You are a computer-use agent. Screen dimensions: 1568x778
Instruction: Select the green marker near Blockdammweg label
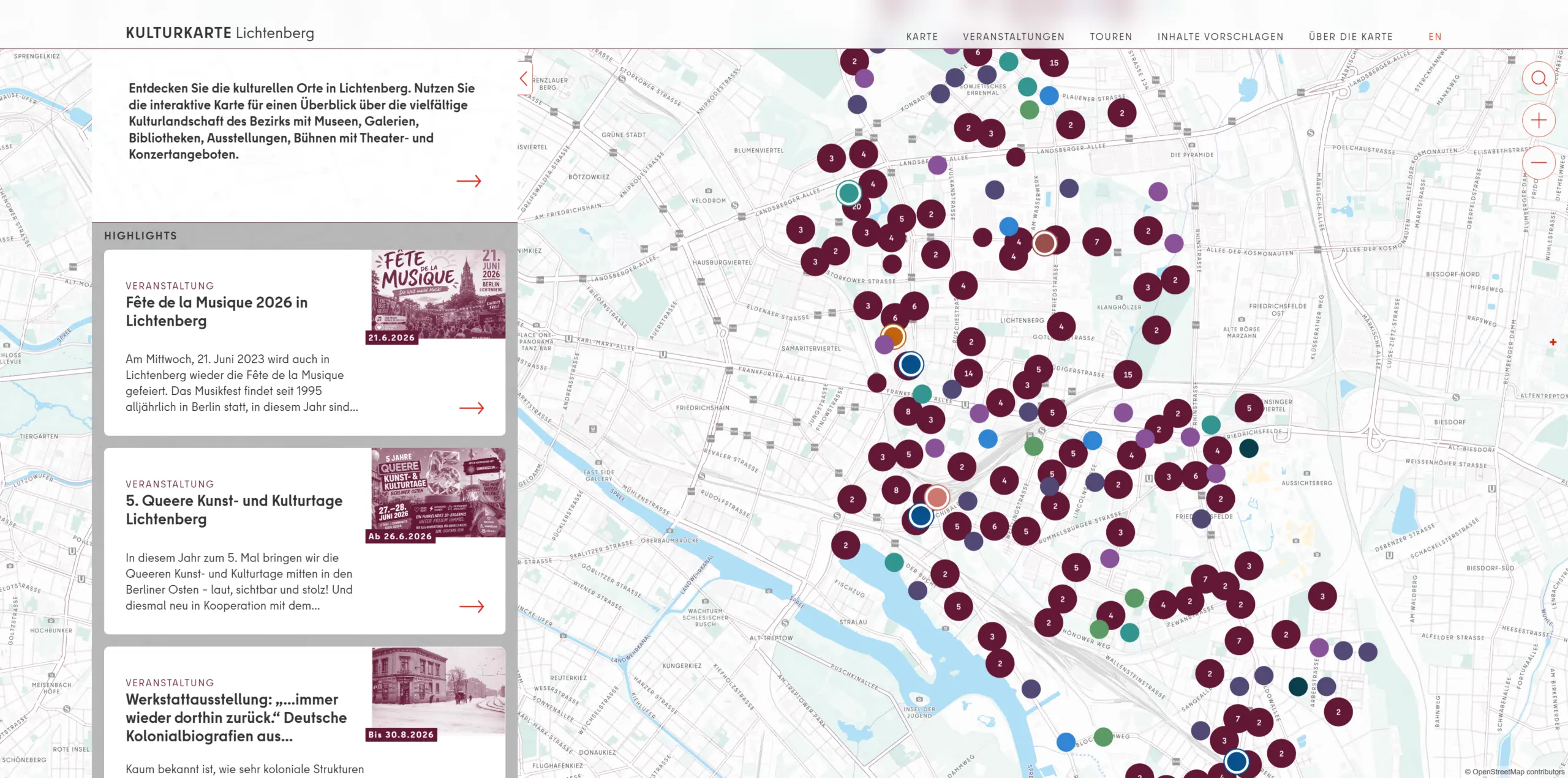point(1102,736)
